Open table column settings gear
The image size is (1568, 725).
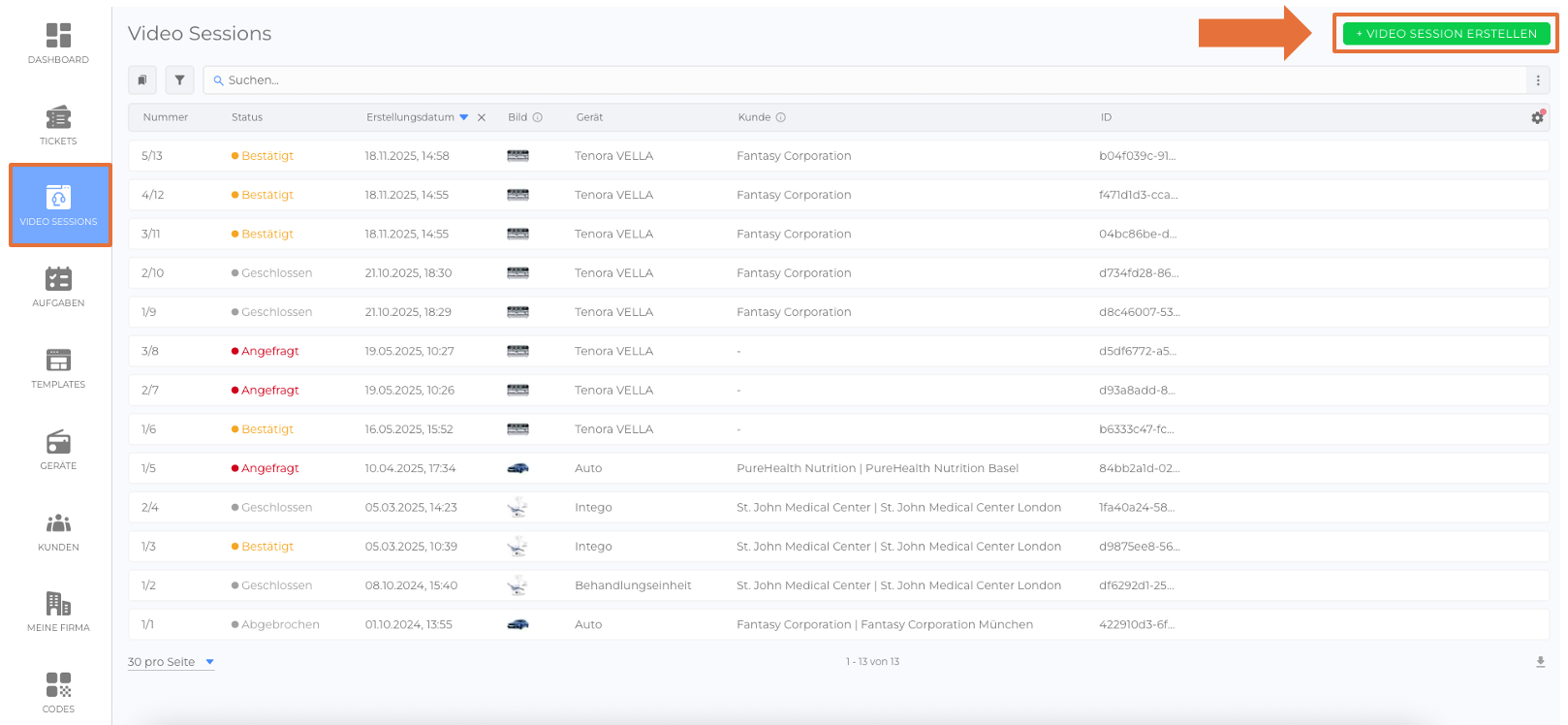click(1537, 117)
